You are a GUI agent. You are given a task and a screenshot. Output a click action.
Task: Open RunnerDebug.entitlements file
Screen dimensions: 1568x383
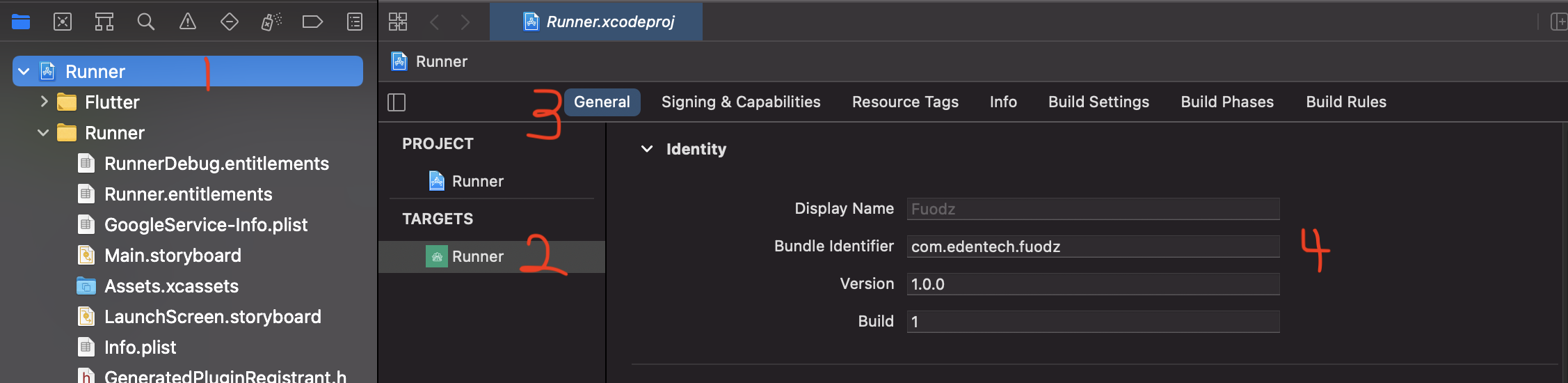[x=216, y=163]
